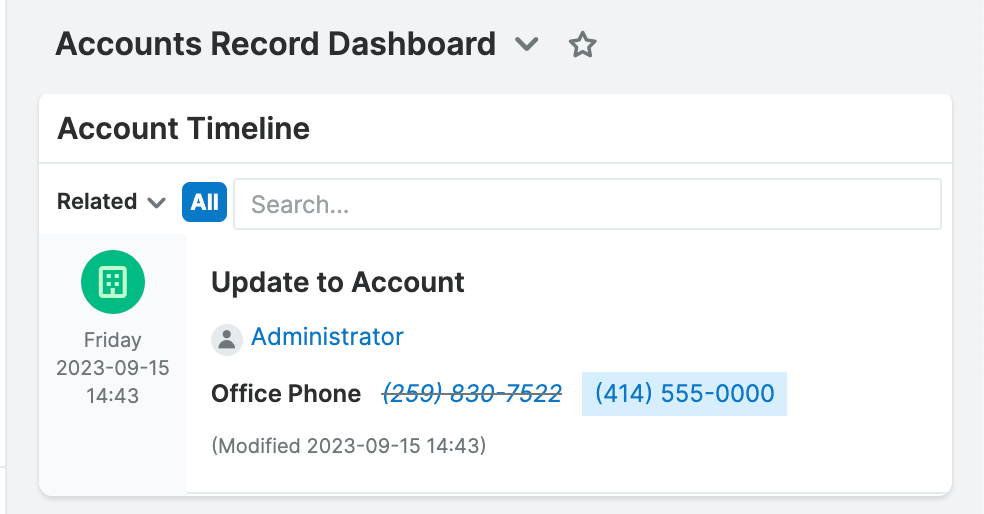Image resolution: width=984 pixels, height=514 pixels.
Task: Click the small arrow next to Related
Action: coord(156,203)
